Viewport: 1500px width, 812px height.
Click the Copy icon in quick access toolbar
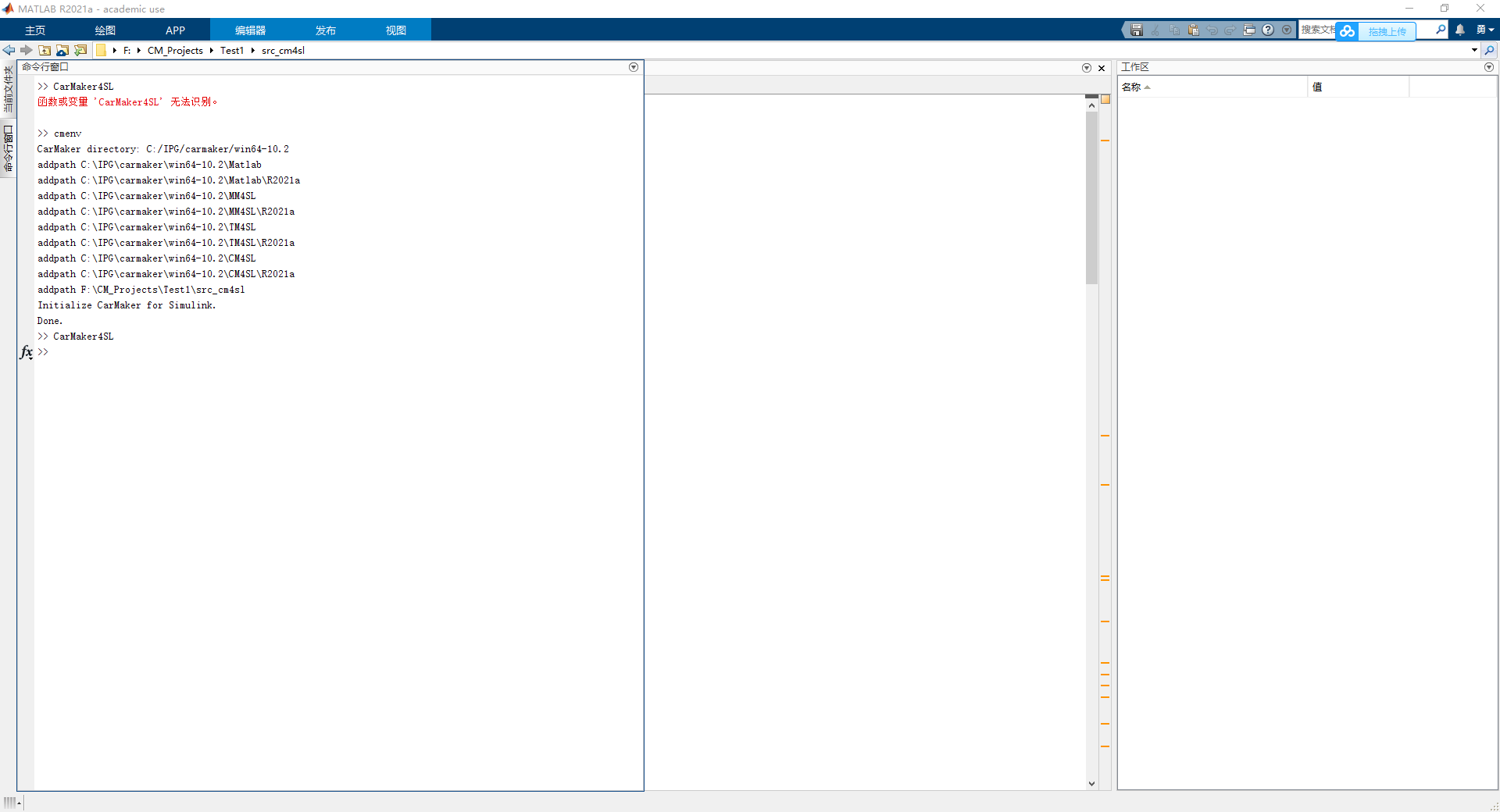coord(1174,30)
